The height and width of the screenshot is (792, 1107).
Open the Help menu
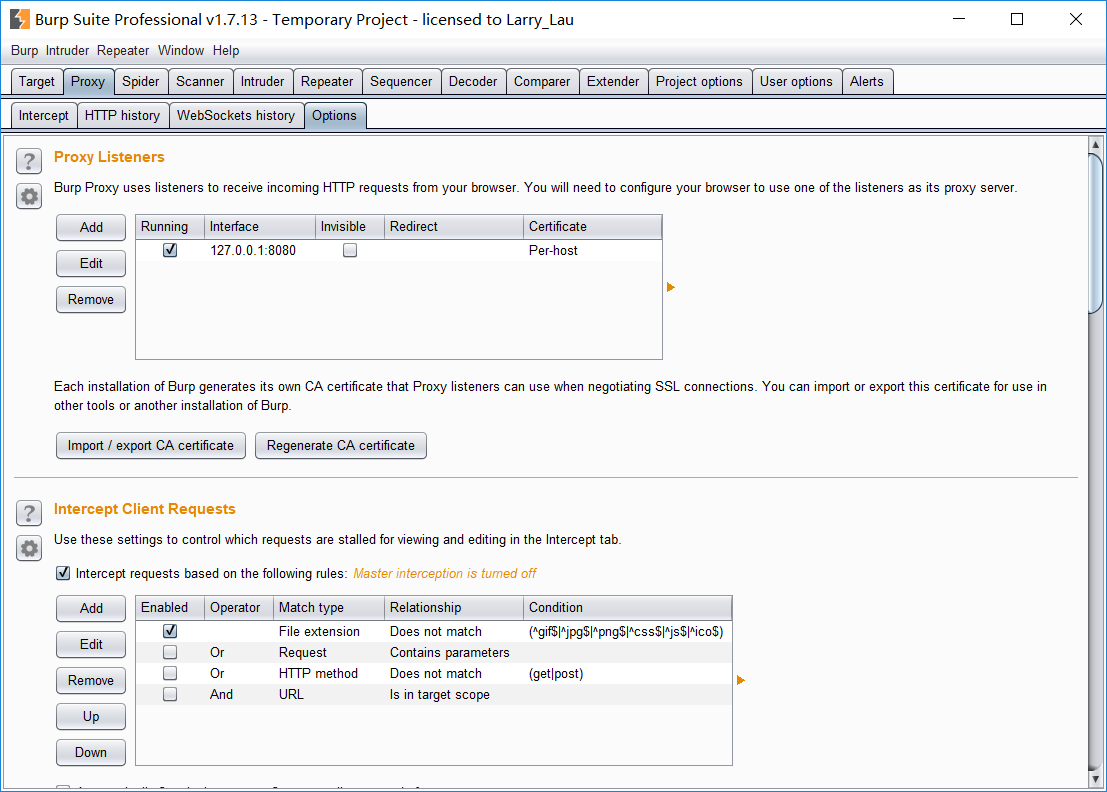(x=226, y=51)
